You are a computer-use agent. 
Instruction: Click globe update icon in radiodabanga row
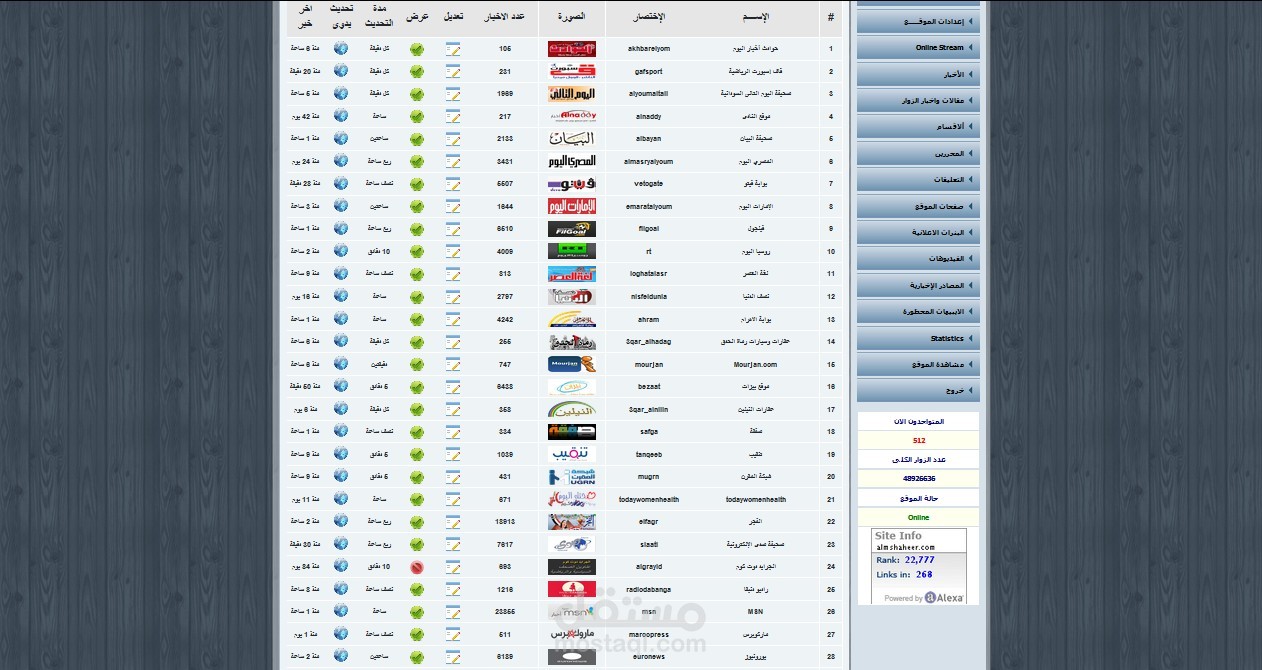[x=341, y=588]
